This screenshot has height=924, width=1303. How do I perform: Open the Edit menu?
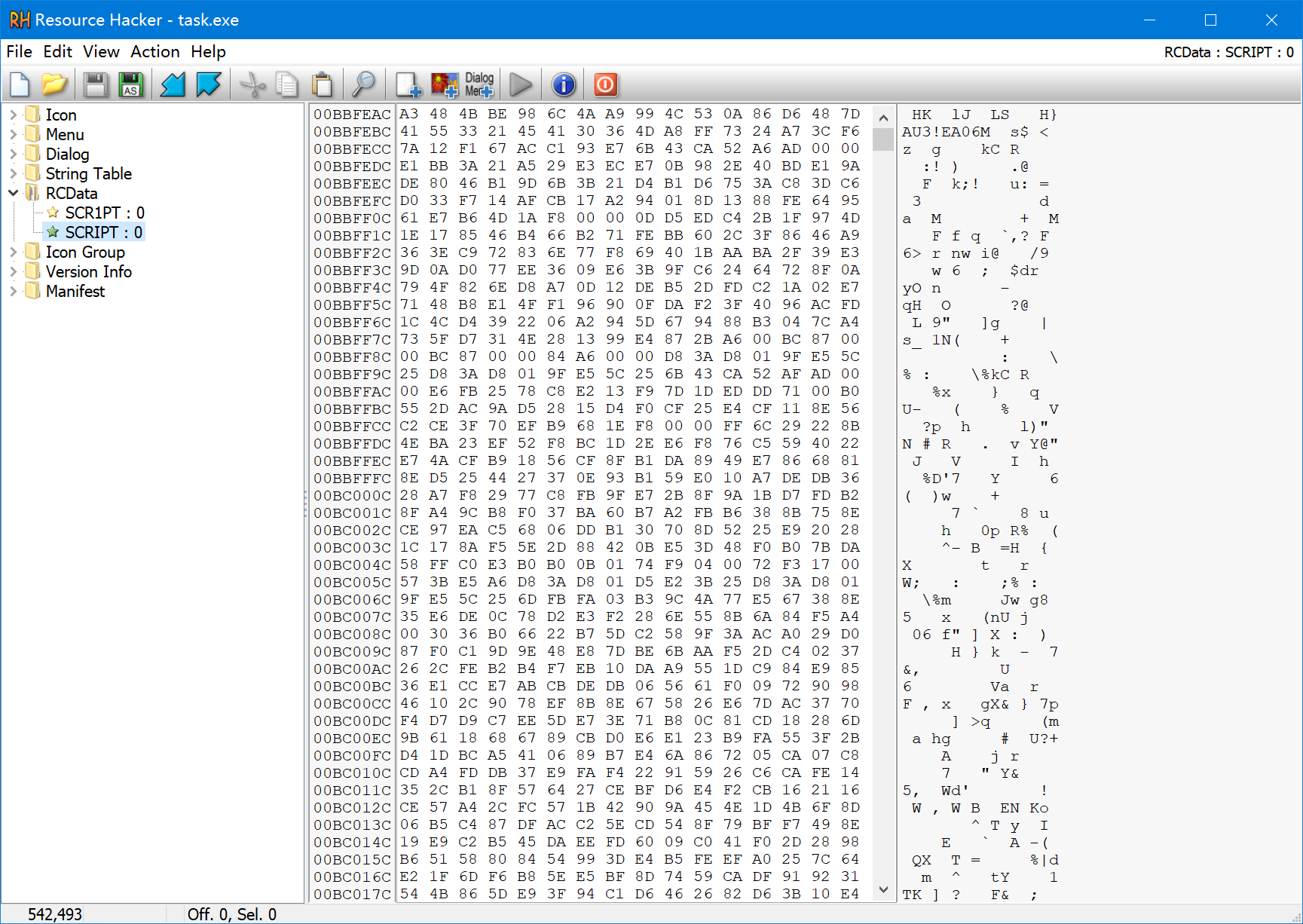[57, 51]
